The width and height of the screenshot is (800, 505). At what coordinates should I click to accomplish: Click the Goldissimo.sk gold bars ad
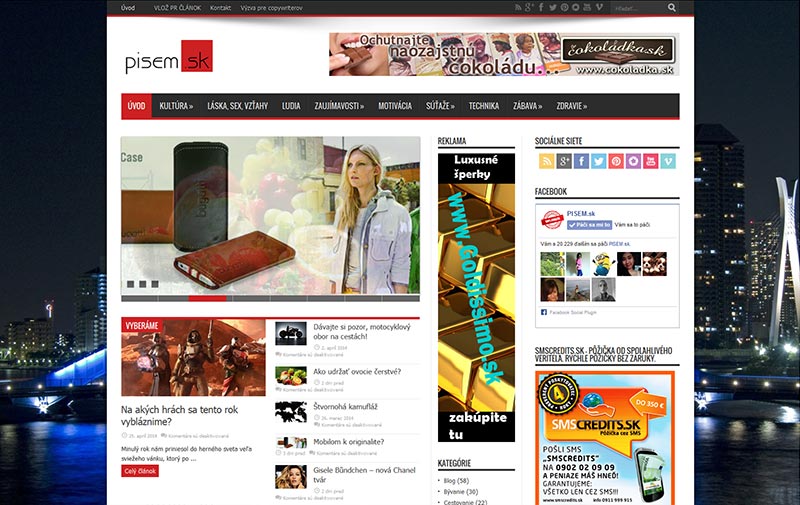[x=477, y=297]
